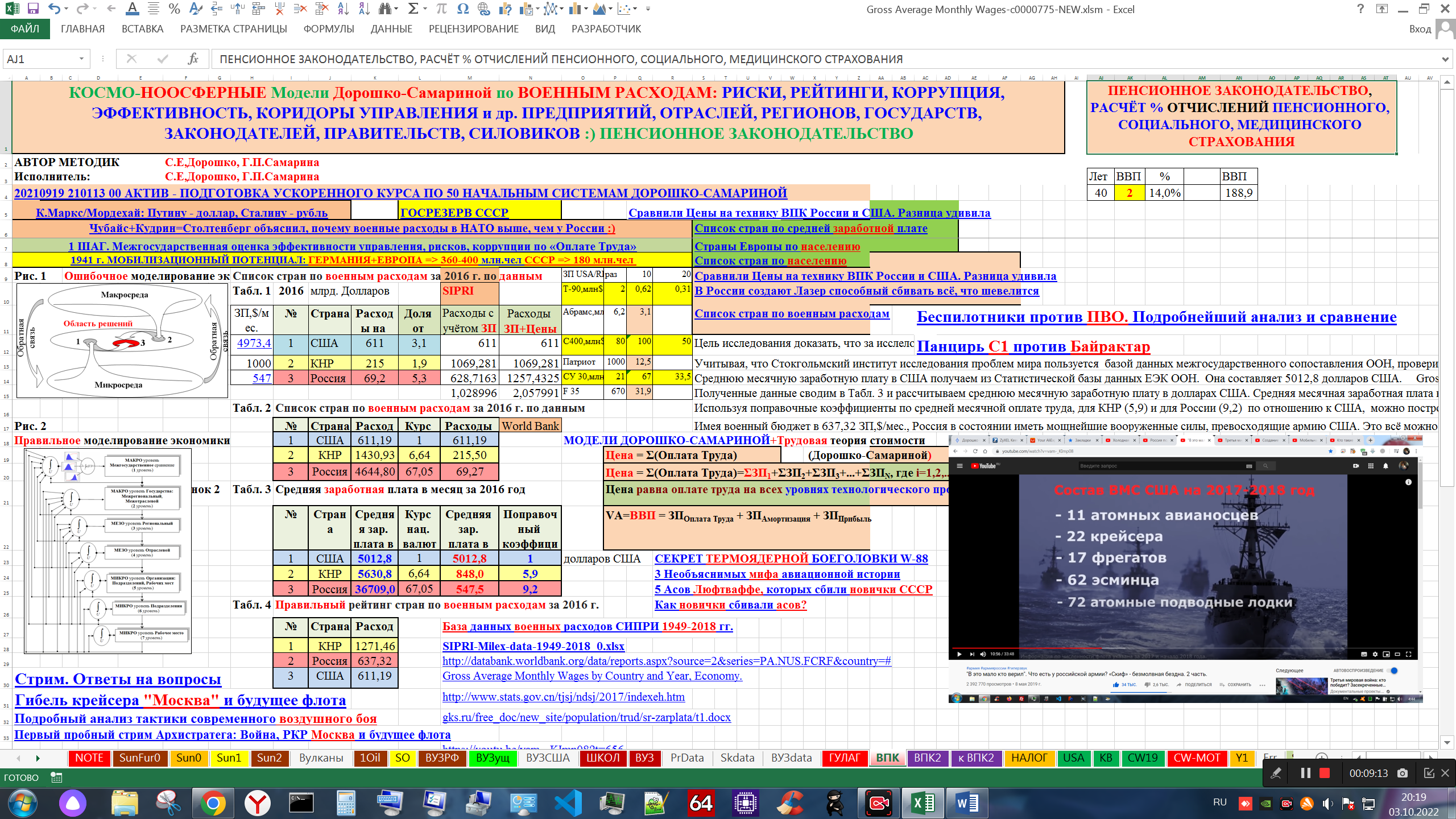The height and width of the screenshot is (819, 1456).
Task: Click the fx Insert Function icon
Action: pos(193,59)
